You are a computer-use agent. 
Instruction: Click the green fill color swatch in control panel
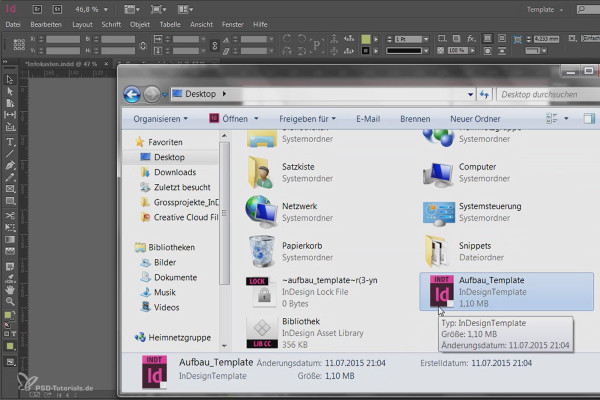pyautogui.click(x=366, y=39)
